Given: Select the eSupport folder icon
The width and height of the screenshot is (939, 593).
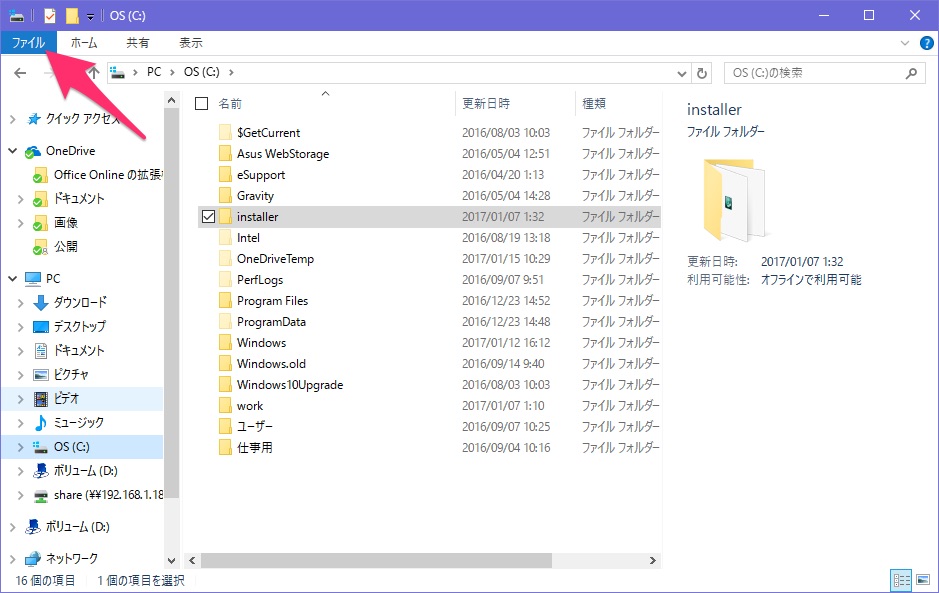Looking at the screenshot, I should coord(225,174).
